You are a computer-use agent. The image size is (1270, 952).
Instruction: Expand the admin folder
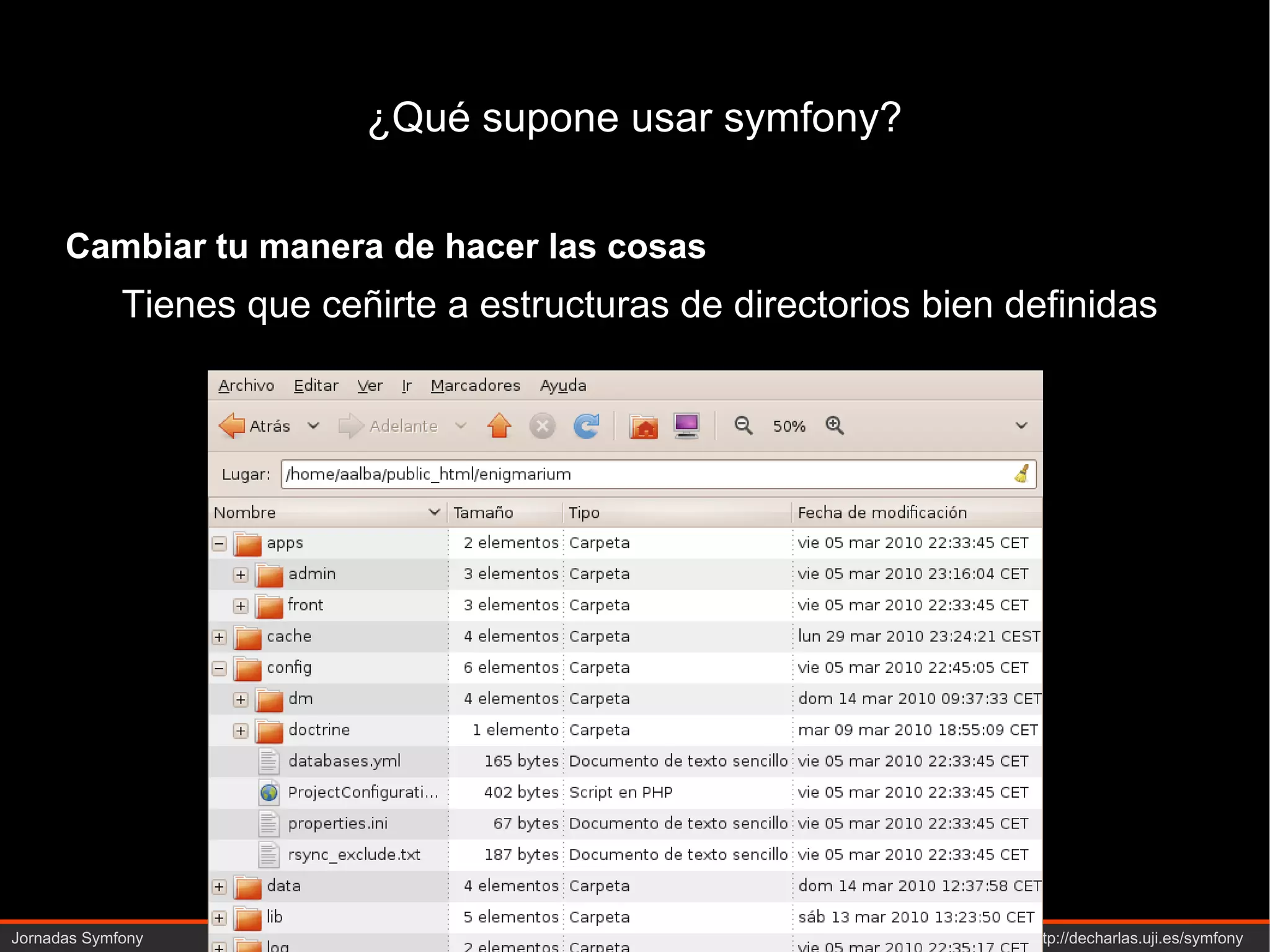241,575
